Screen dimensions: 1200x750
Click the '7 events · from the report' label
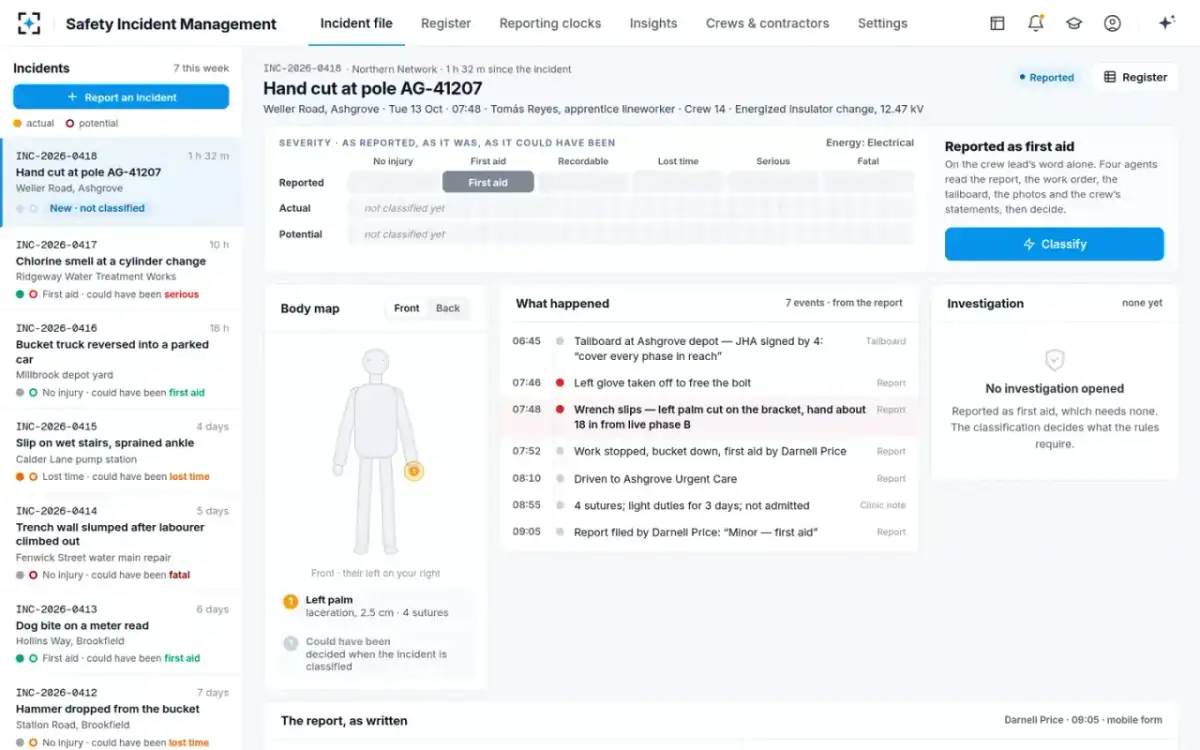click(x=844, y=303)
